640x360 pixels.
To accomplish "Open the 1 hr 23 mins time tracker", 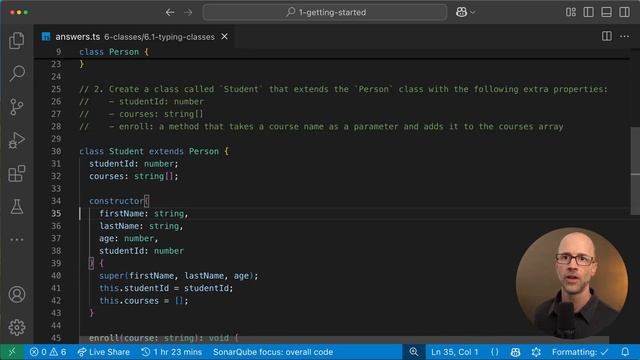I will click(171, 352).
